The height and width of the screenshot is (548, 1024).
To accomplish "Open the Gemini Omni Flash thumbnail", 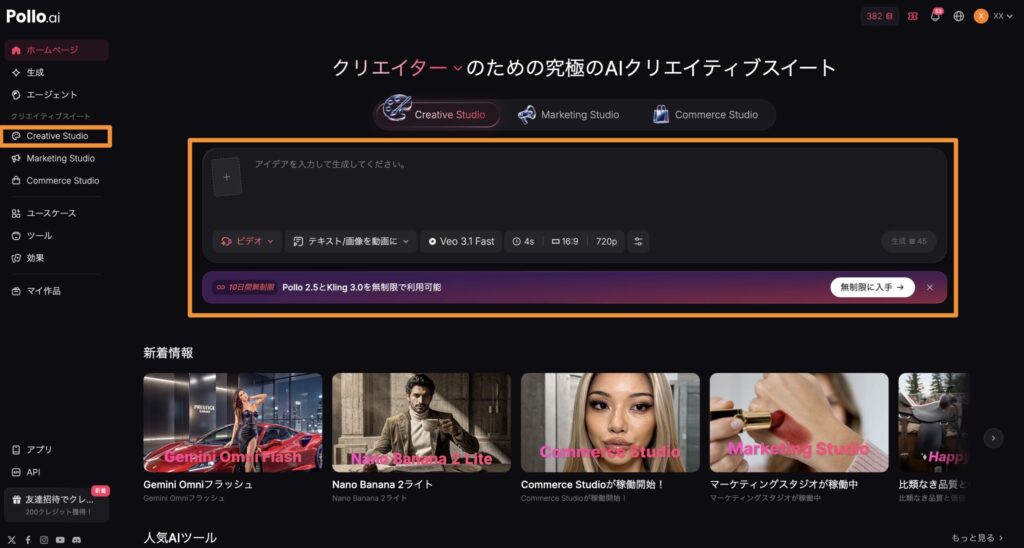I will tap(232, 423).
